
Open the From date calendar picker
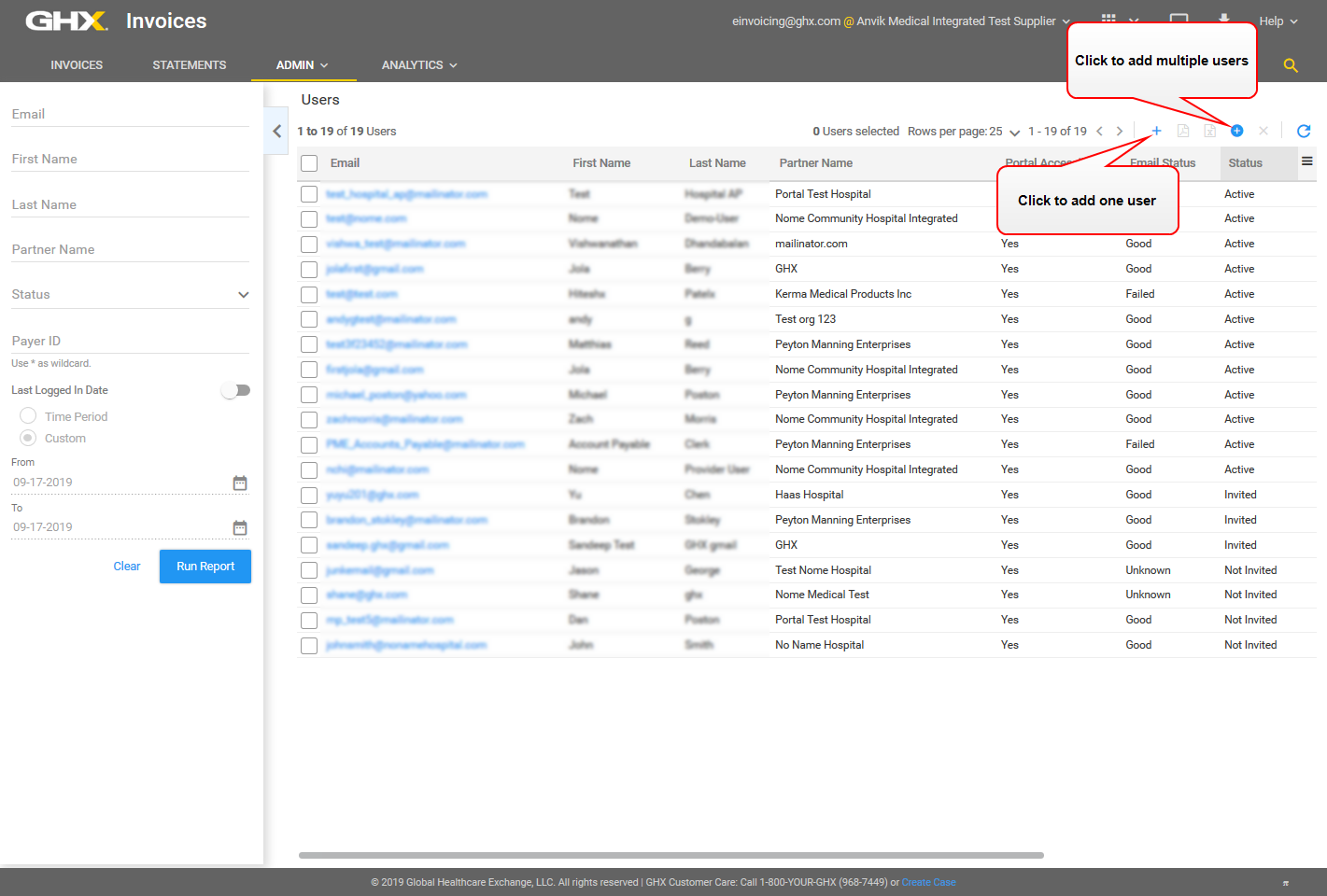click(240, 483)
